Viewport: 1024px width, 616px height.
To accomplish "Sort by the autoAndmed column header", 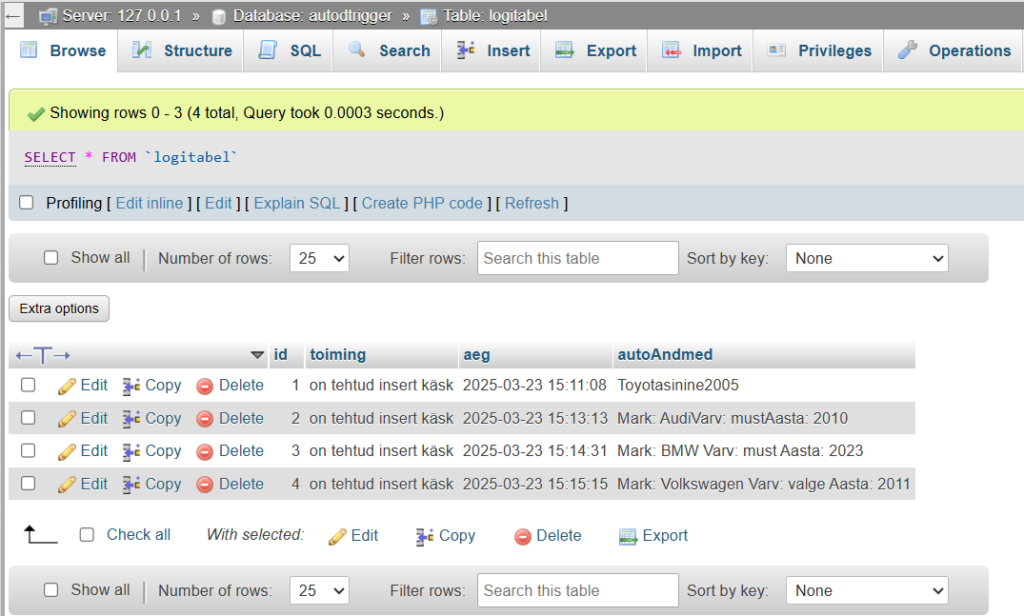I will tap(665, 355).
